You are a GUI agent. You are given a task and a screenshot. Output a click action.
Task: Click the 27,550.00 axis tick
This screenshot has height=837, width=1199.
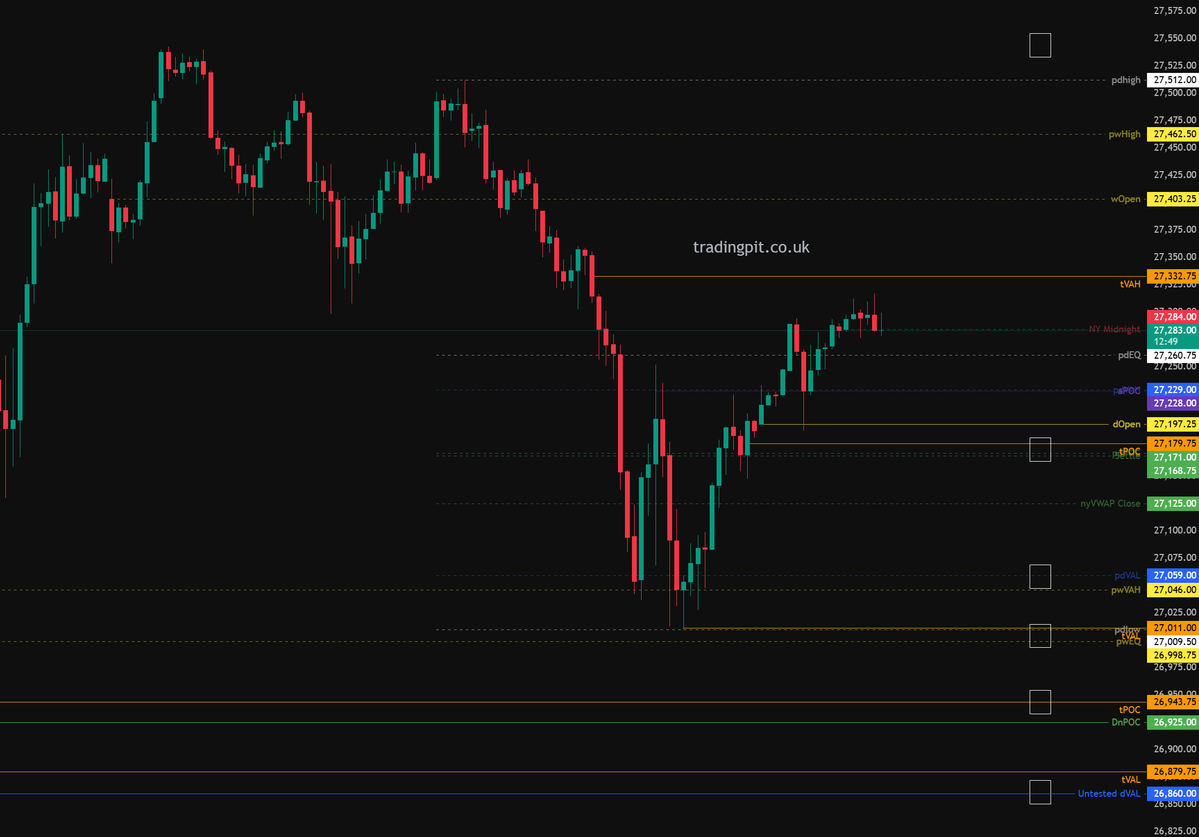coord(1175,38)
